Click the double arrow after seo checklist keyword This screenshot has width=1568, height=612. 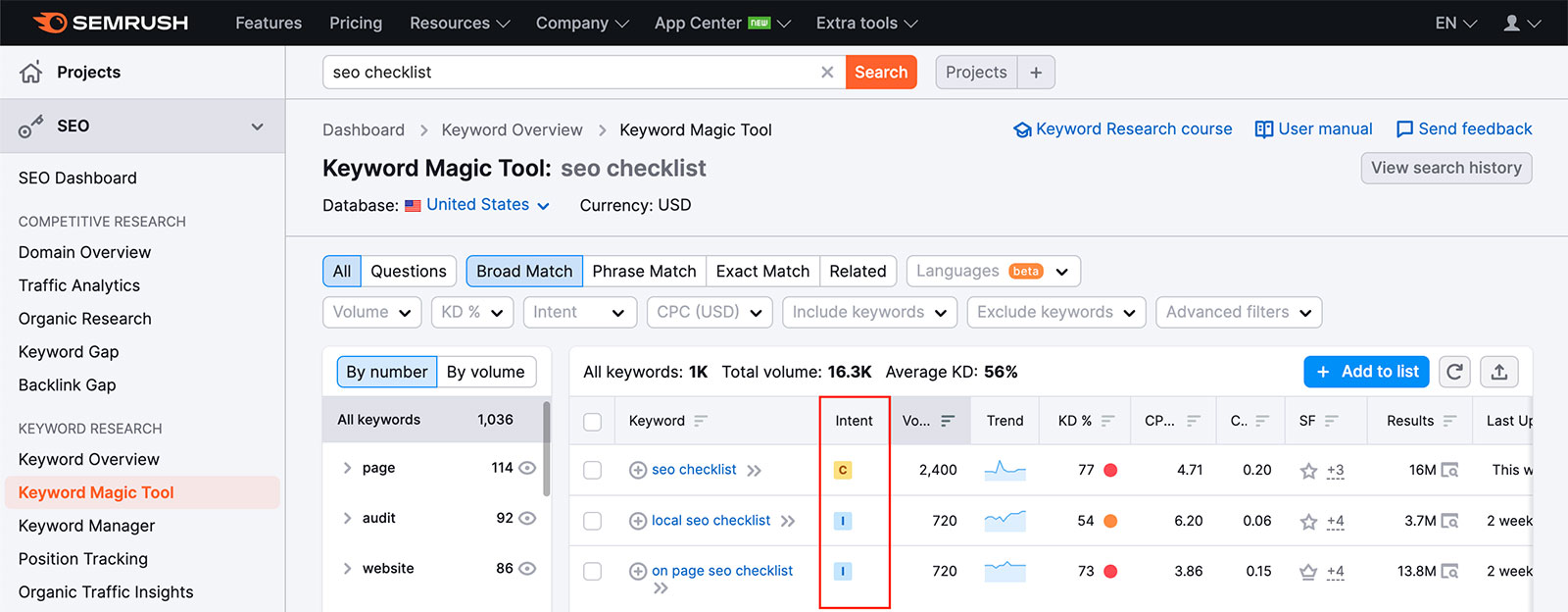(x=754, y=471)
